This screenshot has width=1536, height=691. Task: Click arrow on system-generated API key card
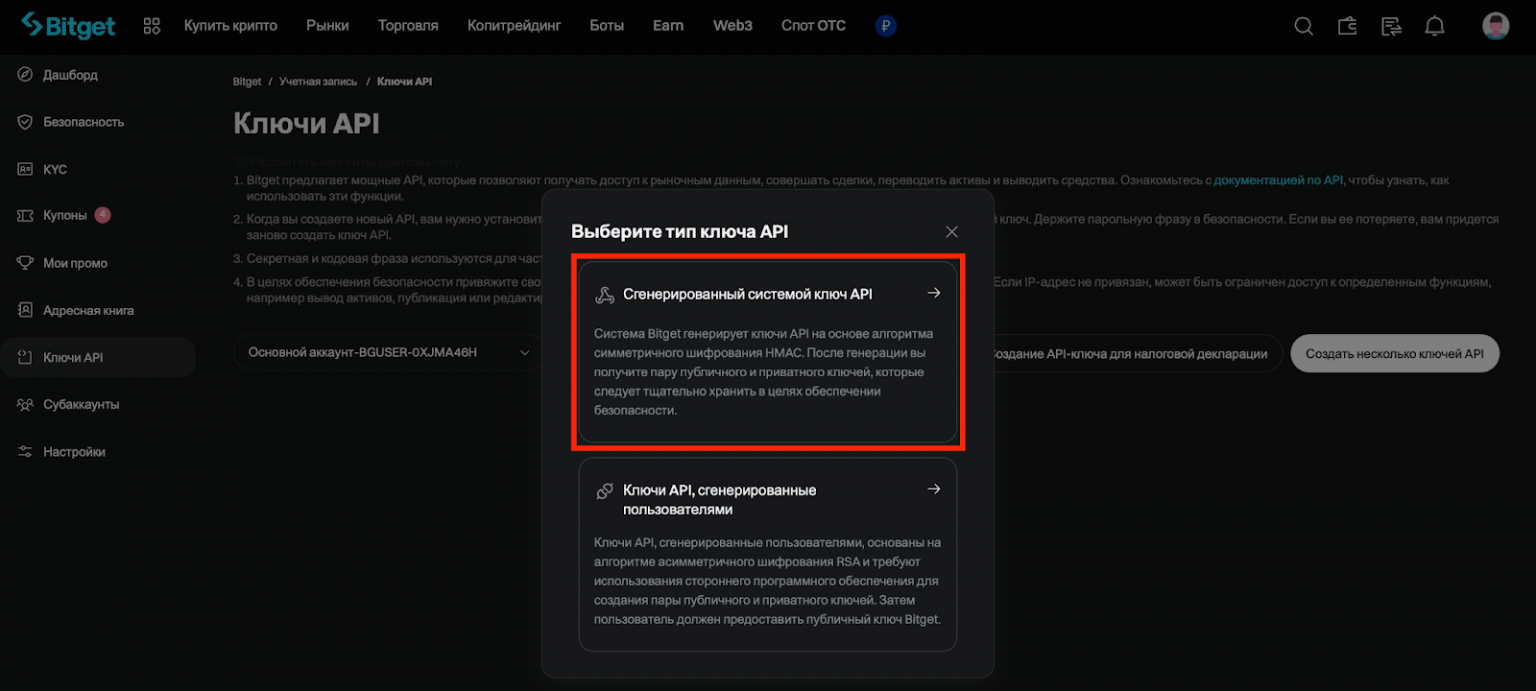point(933,293)
